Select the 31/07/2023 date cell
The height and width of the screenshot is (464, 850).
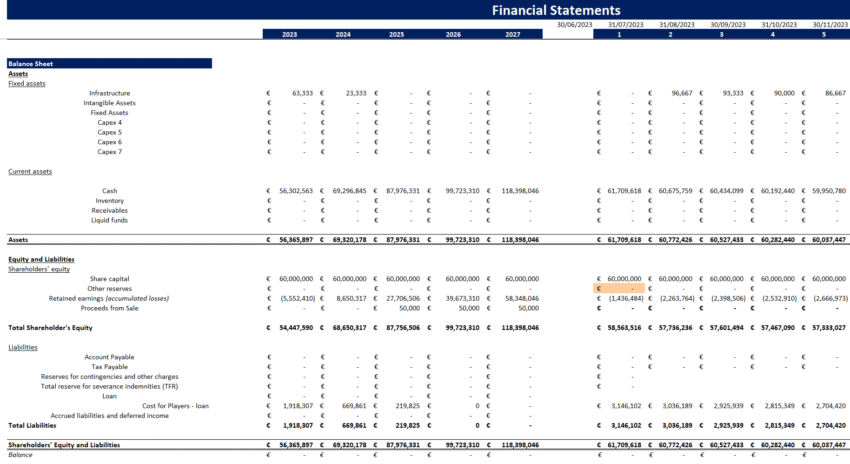626,25
